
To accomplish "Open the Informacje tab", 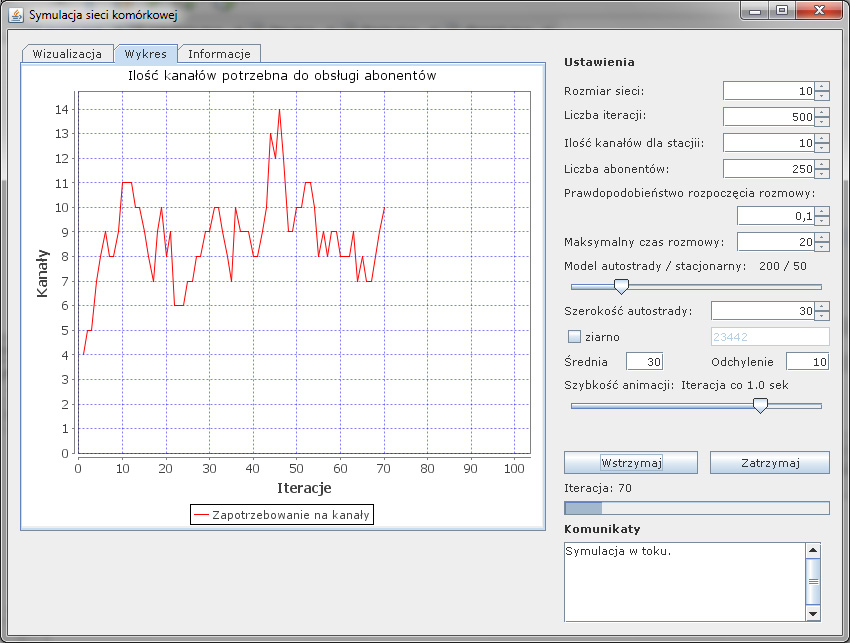I will 220,54.
